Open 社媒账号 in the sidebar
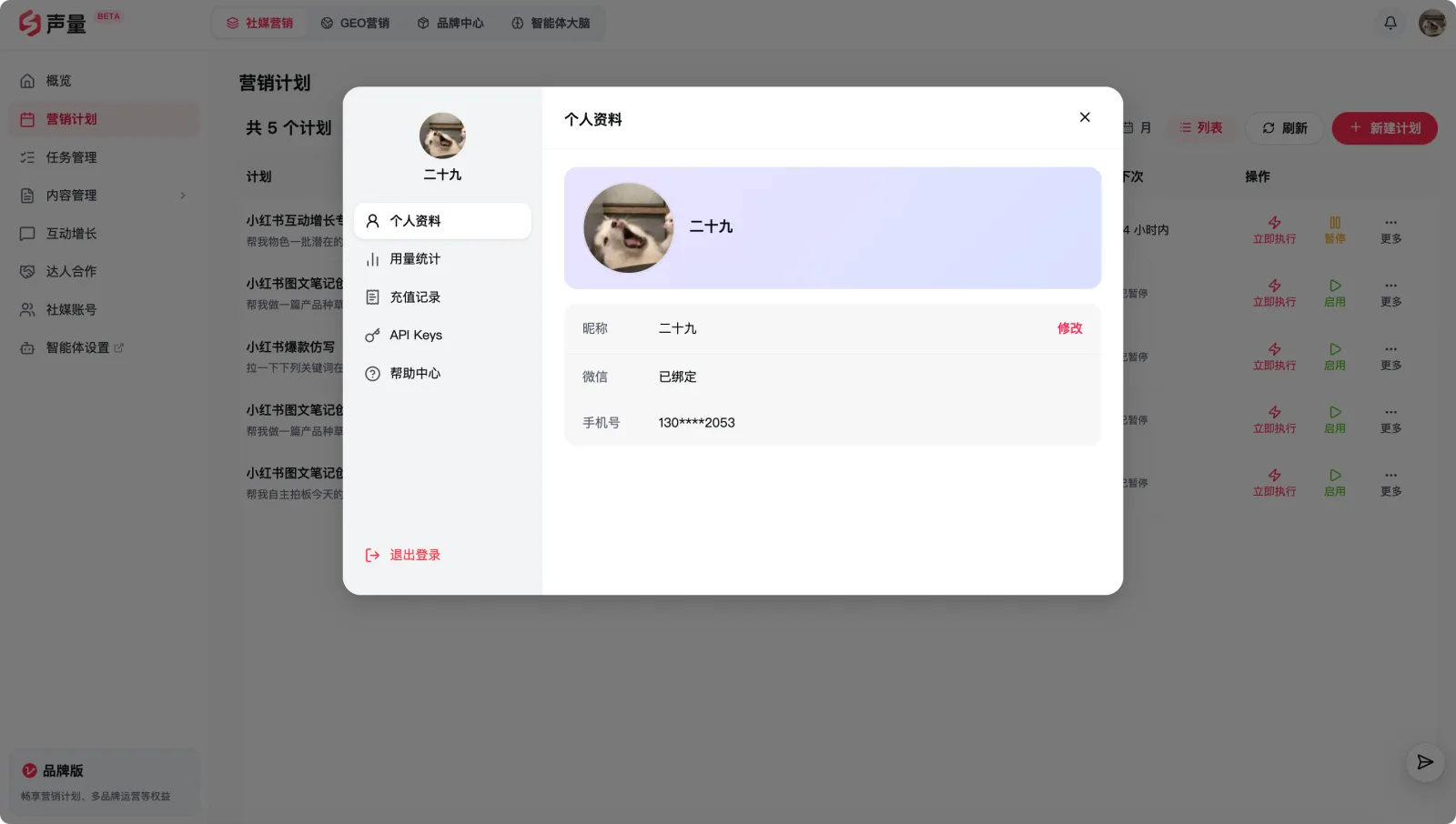This screenshot has height=824, width=1456. click(x=104, y=310)
